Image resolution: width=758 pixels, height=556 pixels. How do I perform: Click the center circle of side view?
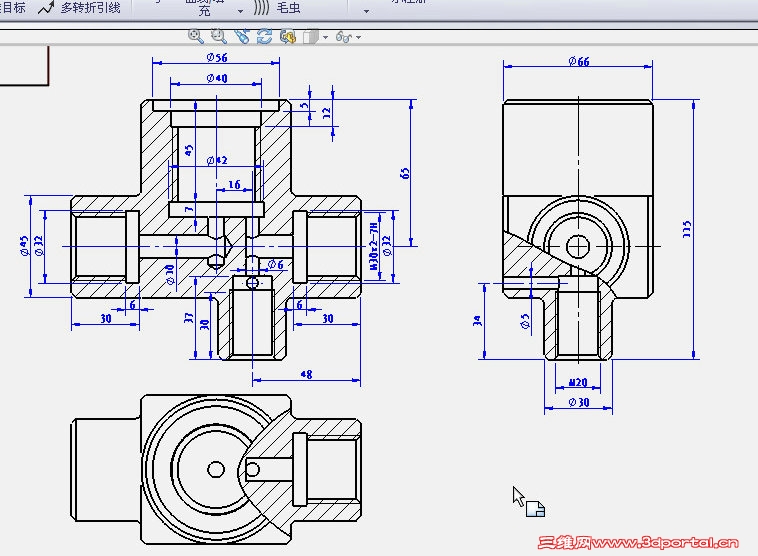pos(578,247)
